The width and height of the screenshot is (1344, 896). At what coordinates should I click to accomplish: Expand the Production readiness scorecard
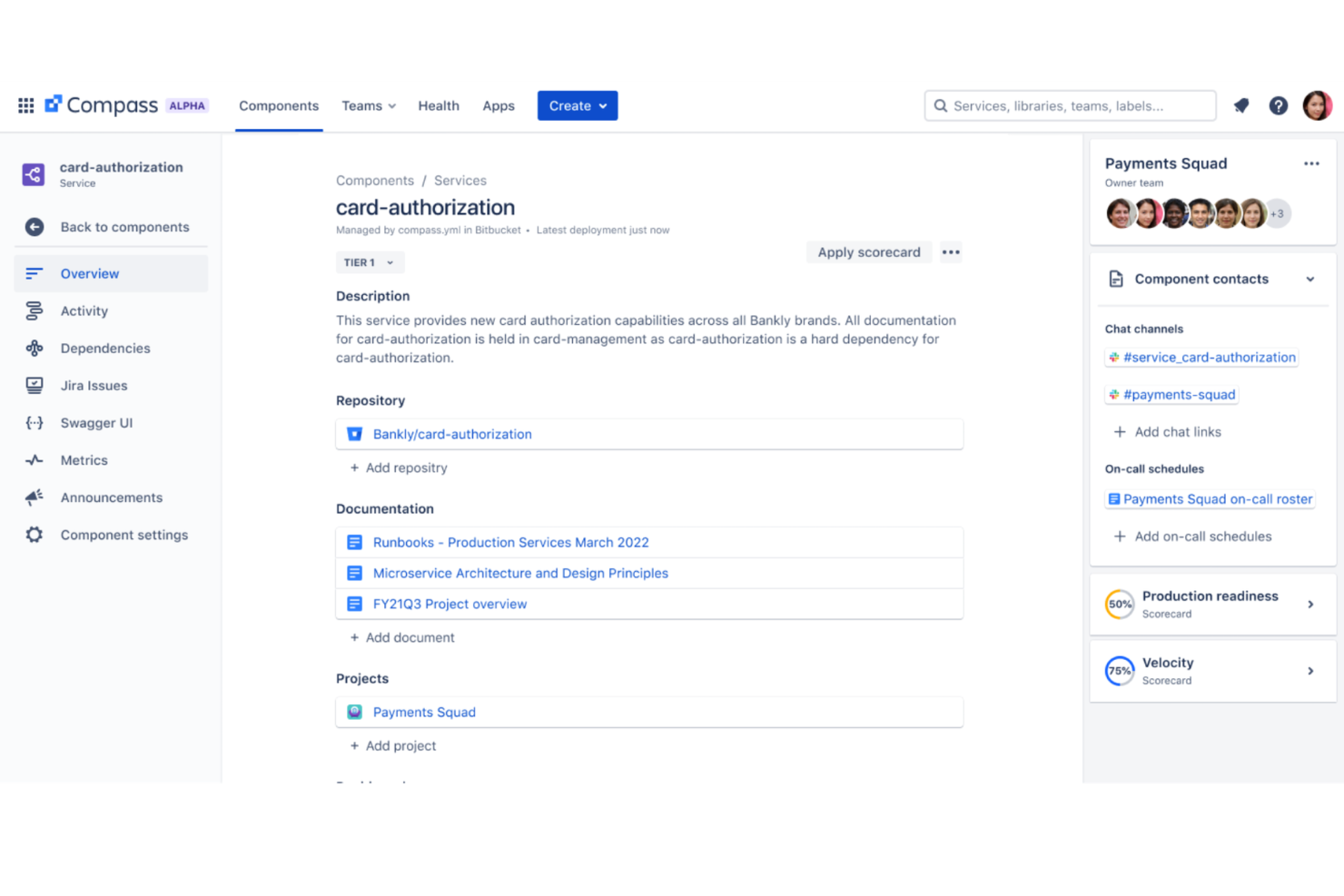pyautogui.click(x=1309, y=604)
